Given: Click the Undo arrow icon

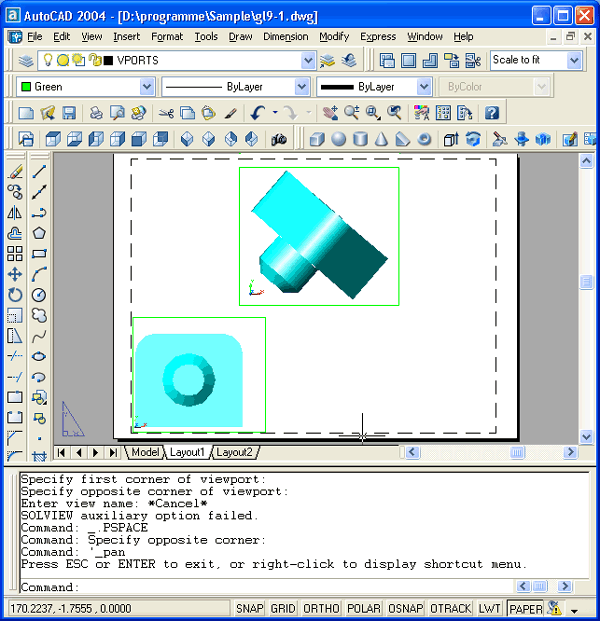Looking at the screenshot, I should click(x=258, y=113).
